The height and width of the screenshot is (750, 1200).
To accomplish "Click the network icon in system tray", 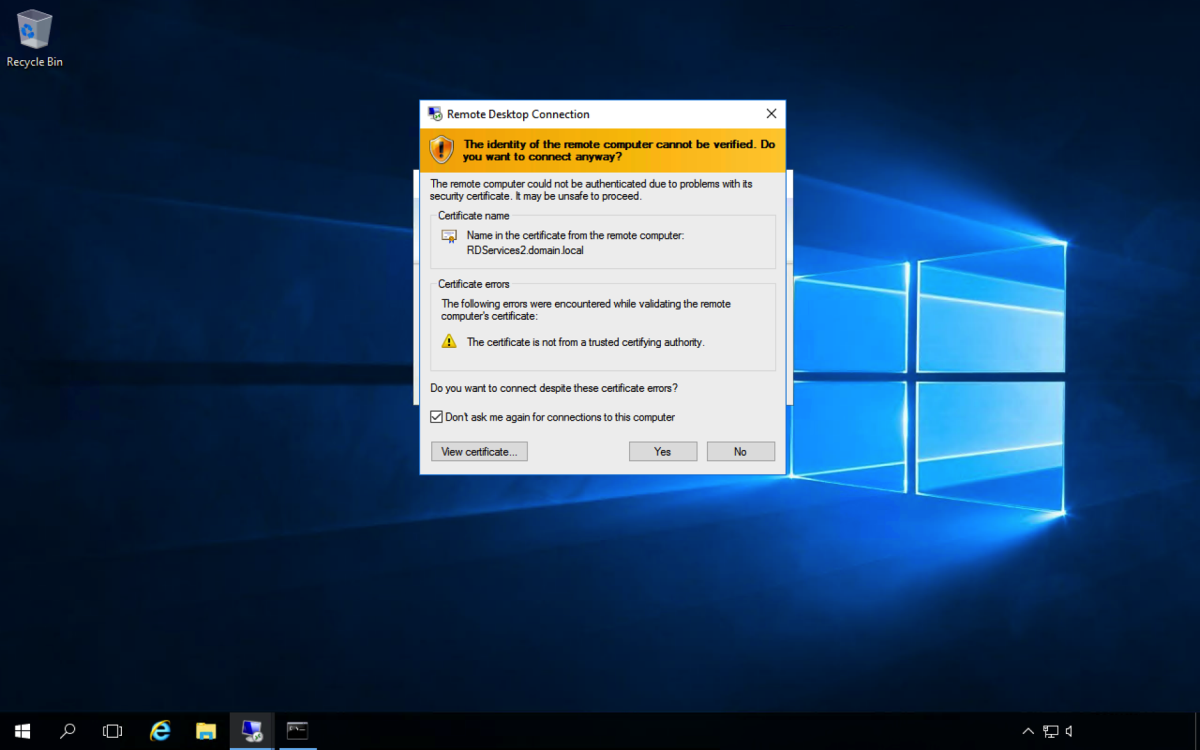I will point(1050,731).
